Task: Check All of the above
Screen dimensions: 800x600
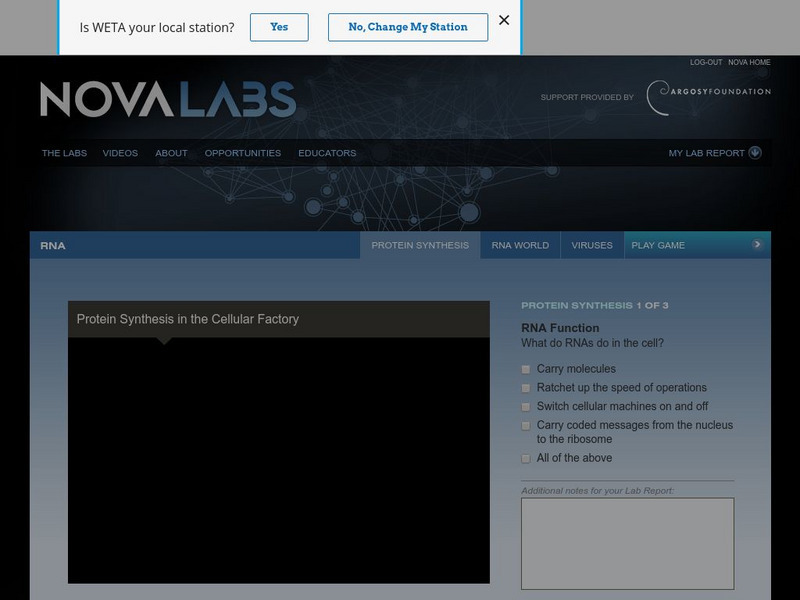Action: pos(526,459)
